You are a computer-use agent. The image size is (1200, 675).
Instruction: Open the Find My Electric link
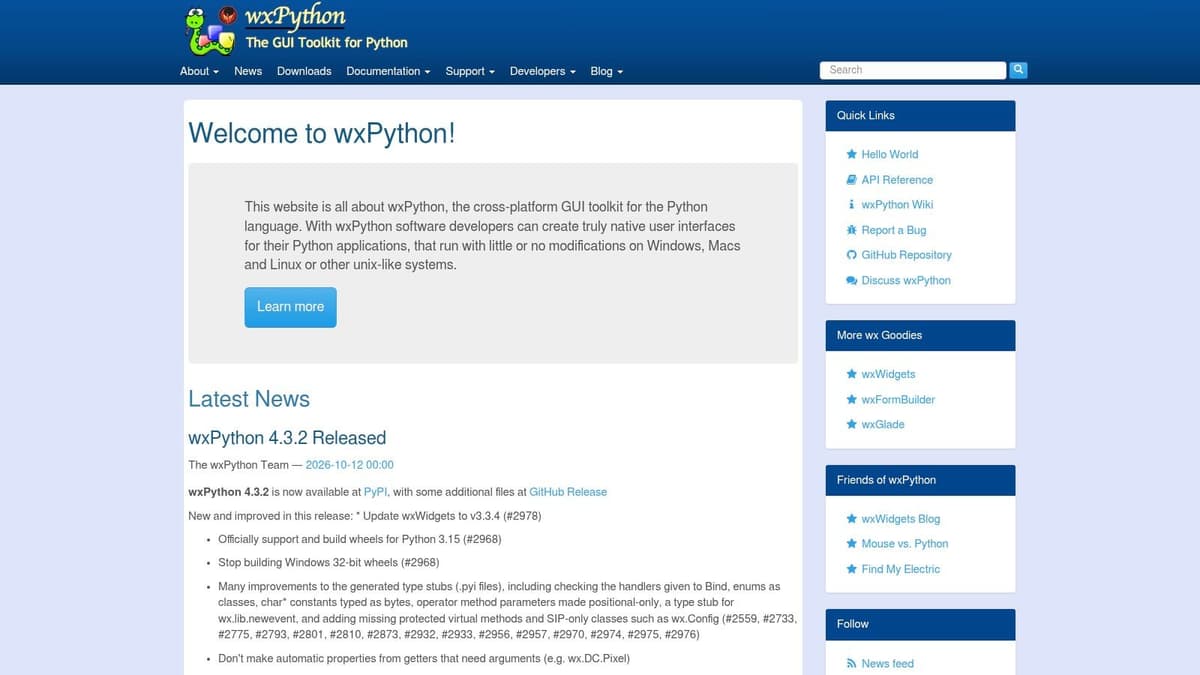pyautogui.click(x=901, y=569)
